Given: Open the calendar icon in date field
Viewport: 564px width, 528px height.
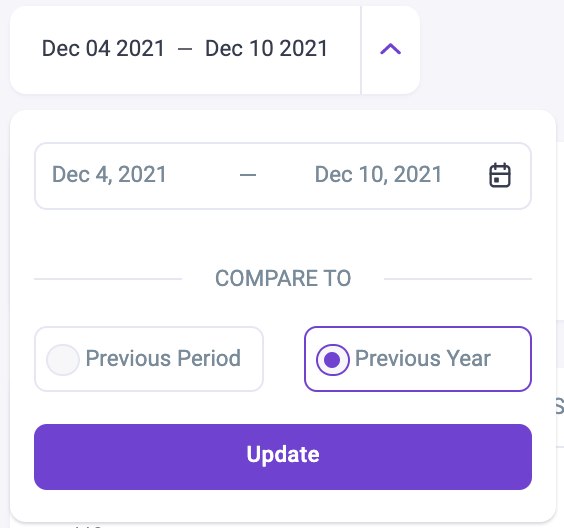Looking at the screenshot, I should click(x=500, y=175).
